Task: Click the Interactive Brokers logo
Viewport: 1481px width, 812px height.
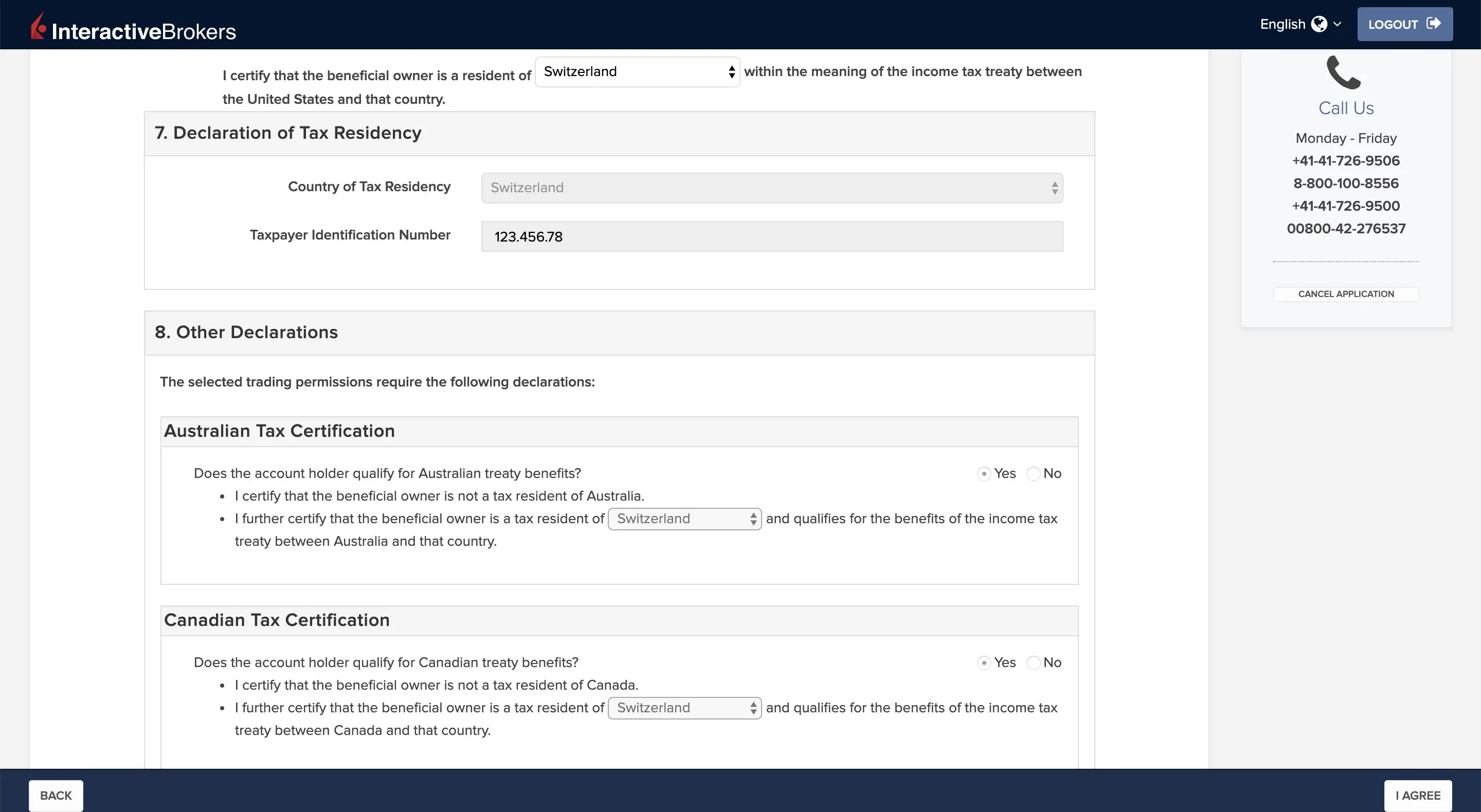Action: point(133,26)
